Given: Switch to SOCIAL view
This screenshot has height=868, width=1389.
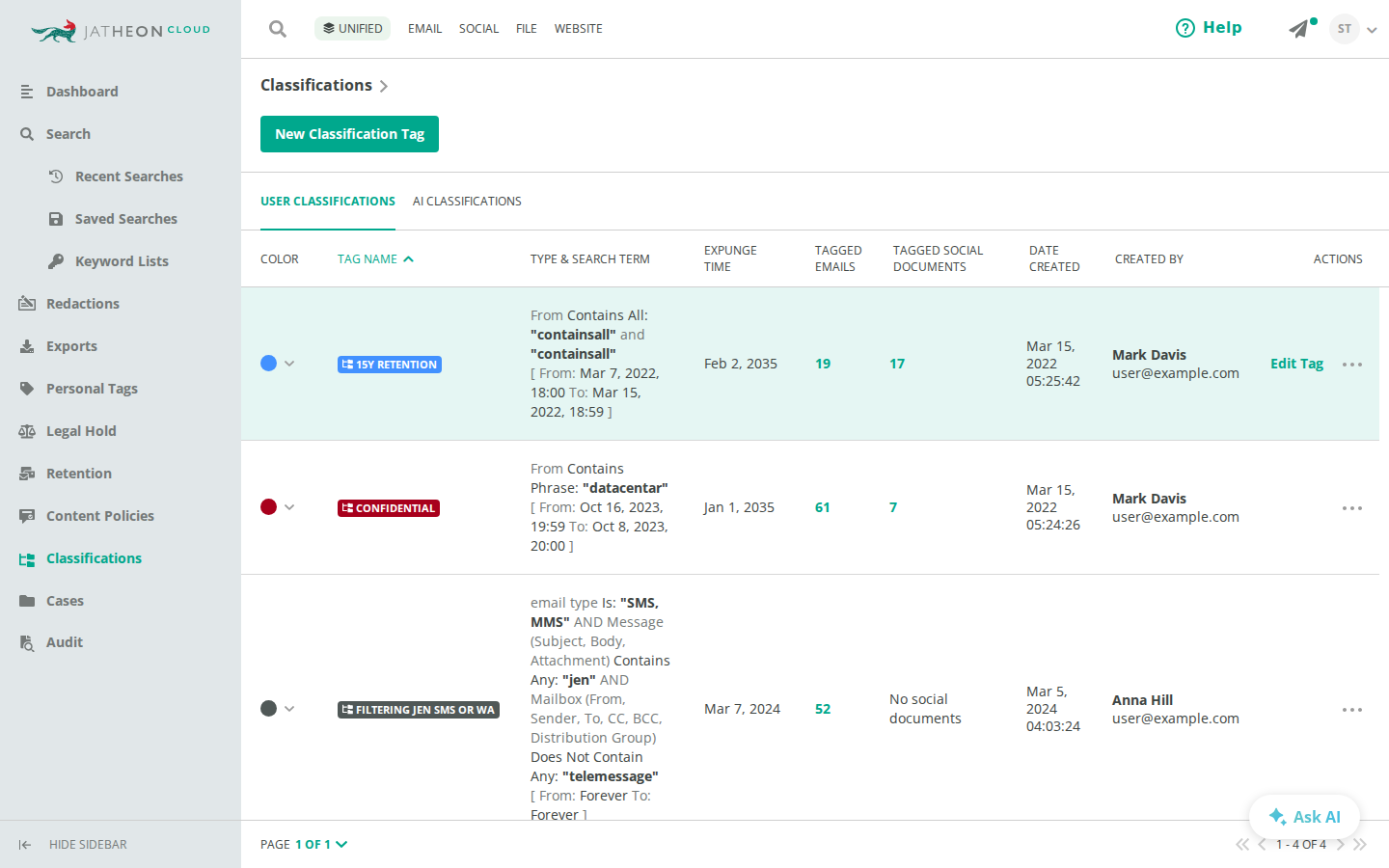Looking at the screenshot, I should click(478, 29).
